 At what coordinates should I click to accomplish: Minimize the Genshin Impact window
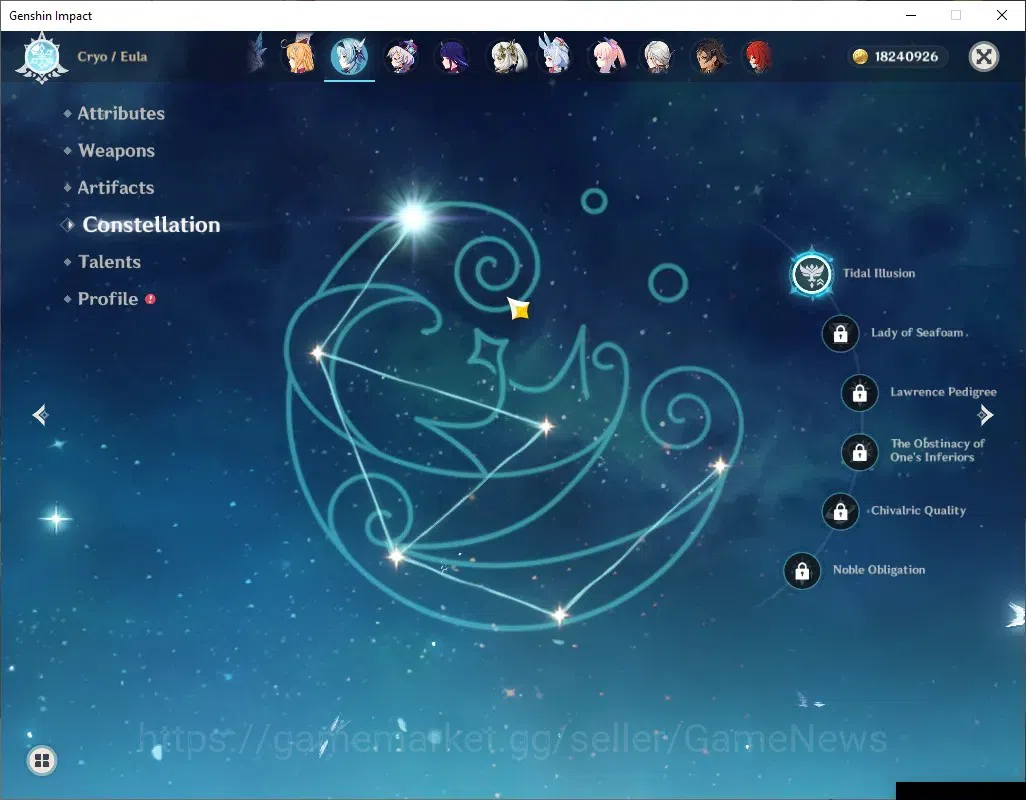911,15
